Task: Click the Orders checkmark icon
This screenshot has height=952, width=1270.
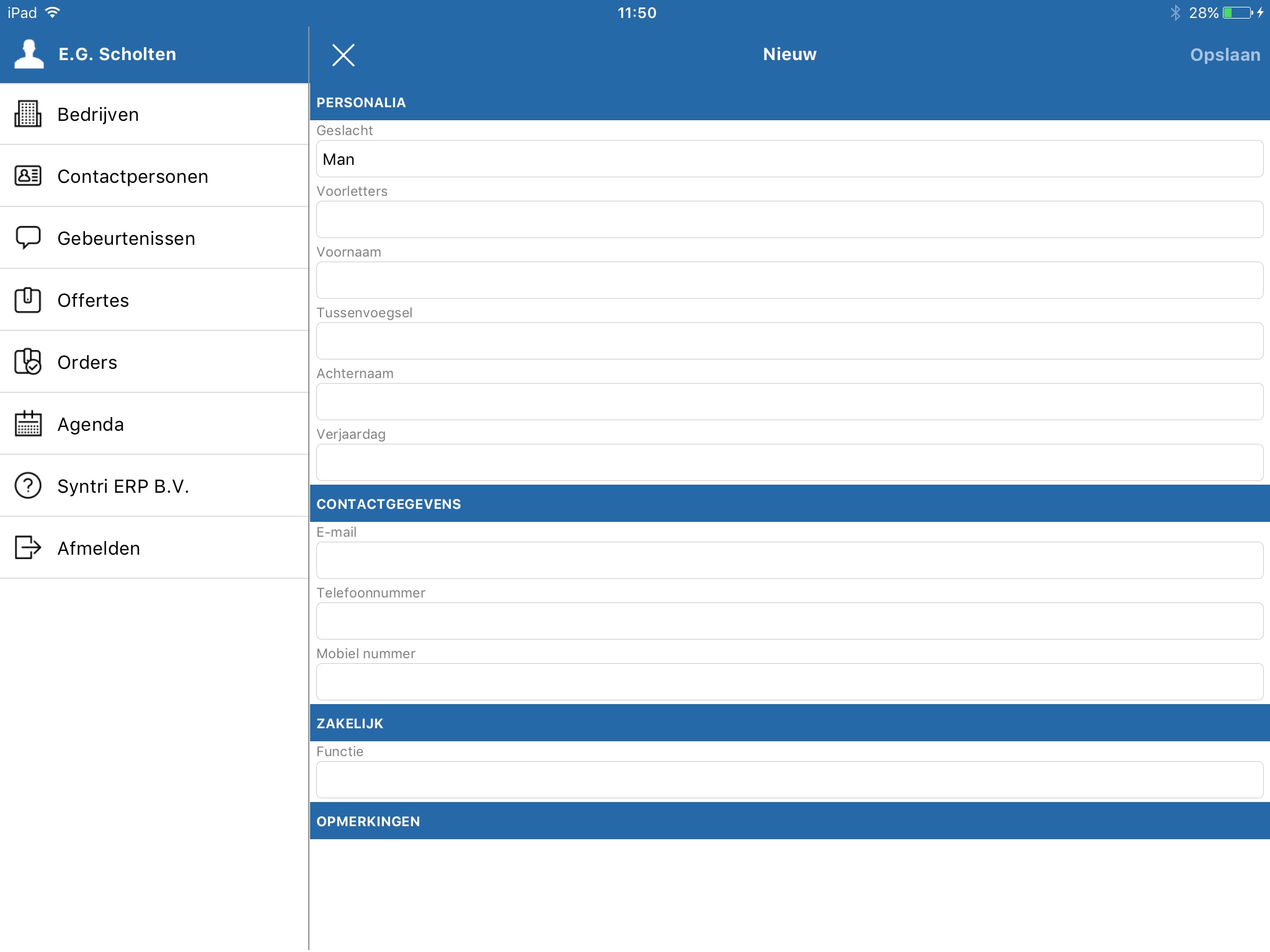Action: [28, 362]
